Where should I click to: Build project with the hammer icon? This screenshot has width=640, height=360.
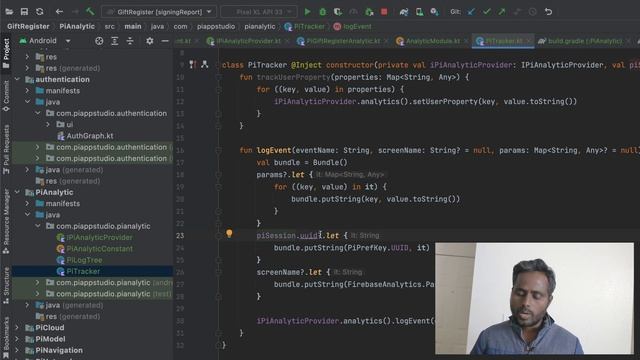click(x=90, y=12)
